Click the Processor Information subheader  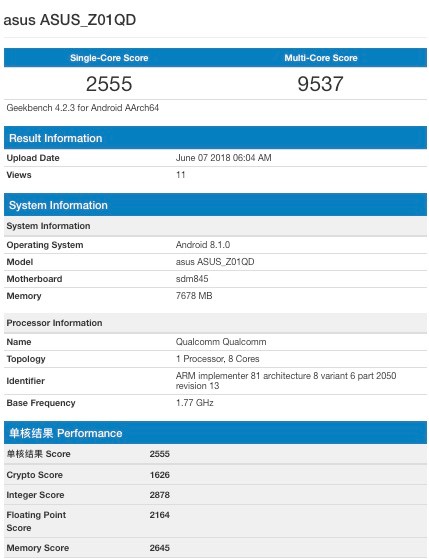[215, 323]
